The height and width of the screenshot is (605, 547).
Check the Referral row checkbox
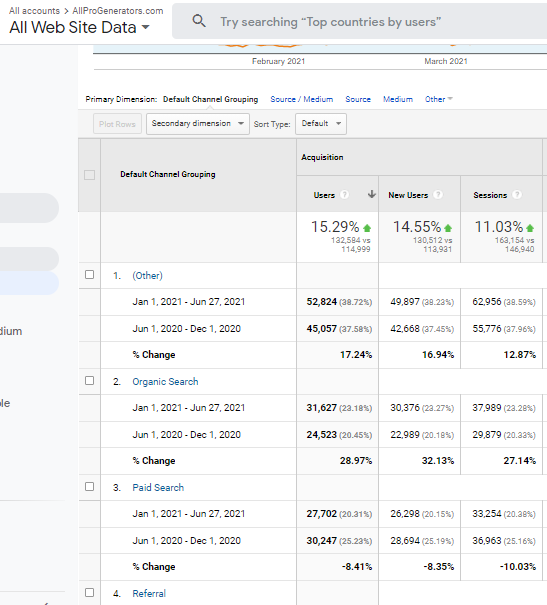click(89, 592)
